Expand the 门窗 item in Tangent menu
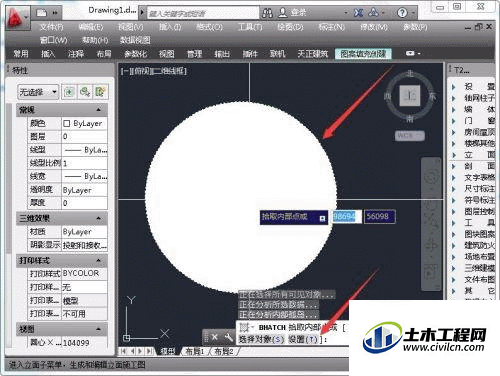This screenshot has width=500, height=376. click(x=453, y=121)
